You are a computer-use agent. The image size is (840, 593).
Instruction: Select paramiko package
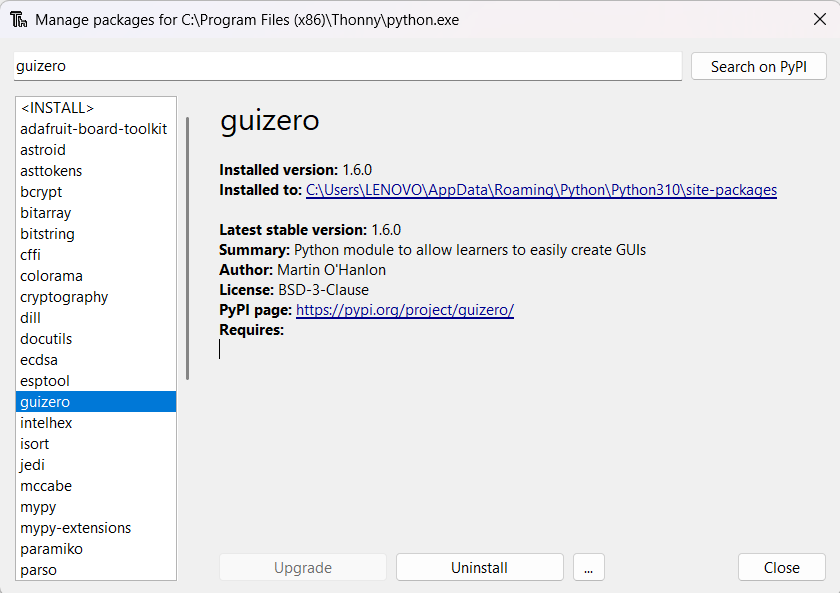96,549
